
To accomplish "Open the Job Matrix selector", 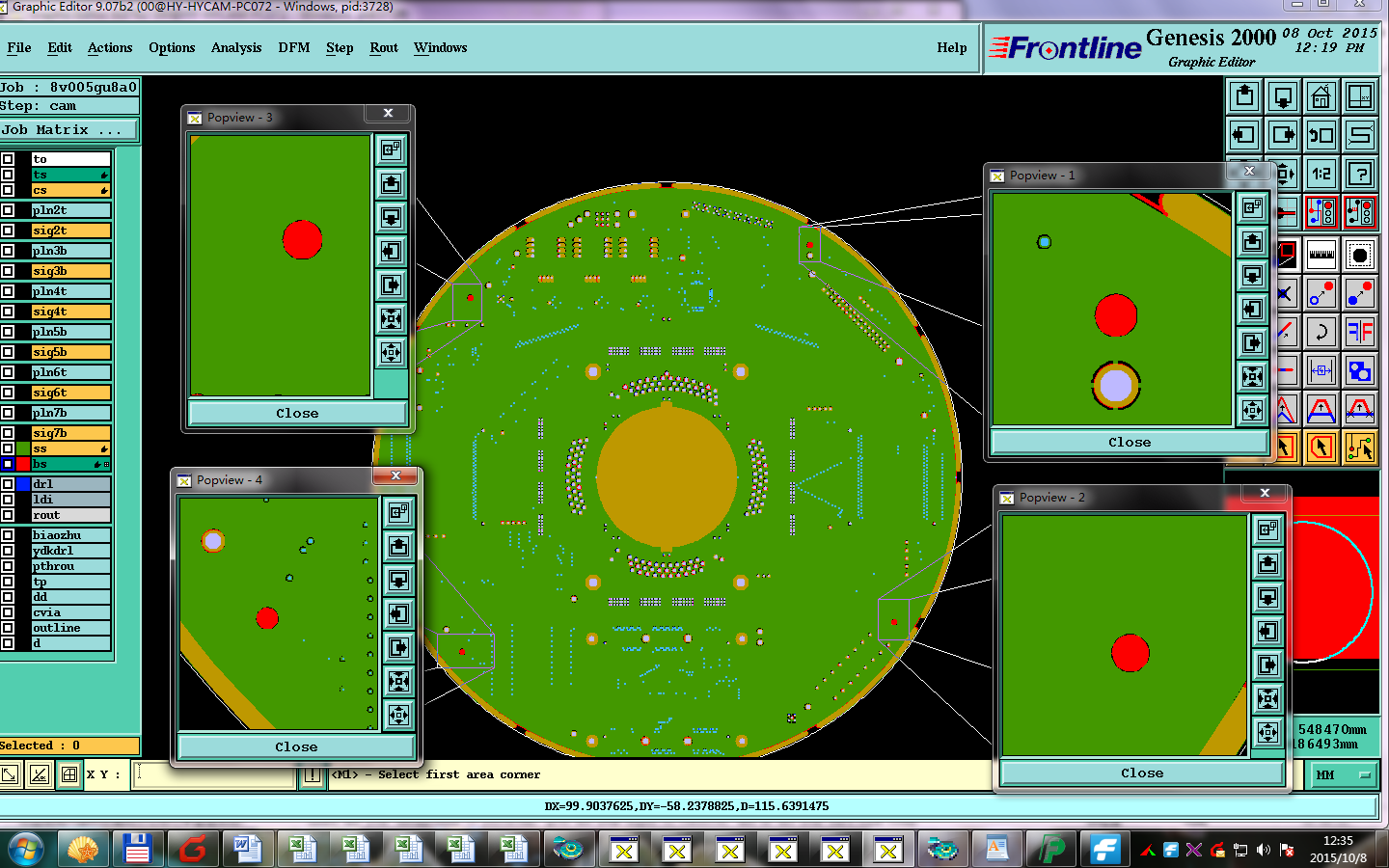I will [x=68, y=129].
